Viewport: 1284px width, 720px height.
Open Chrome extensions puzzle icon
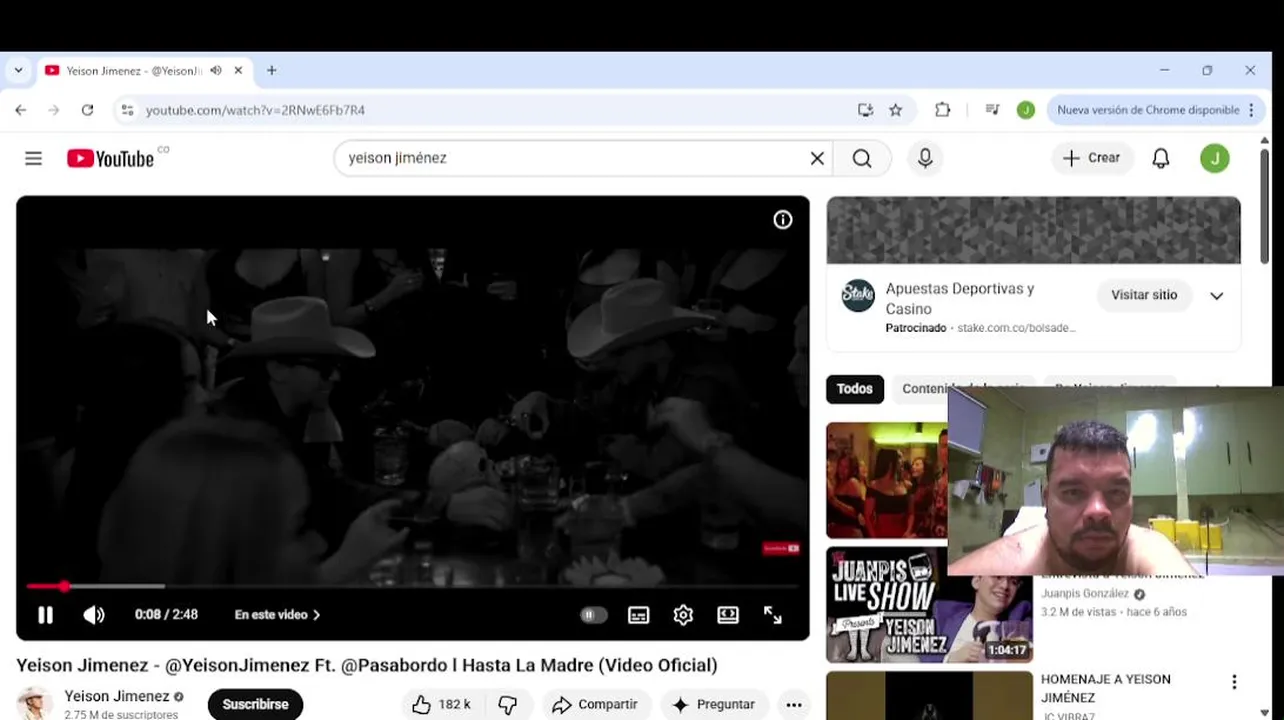coord(943,110)
